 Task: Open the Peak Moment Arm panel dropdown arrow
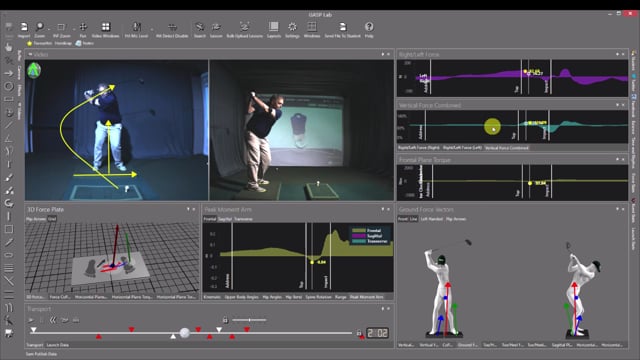(x=383, y=209)
